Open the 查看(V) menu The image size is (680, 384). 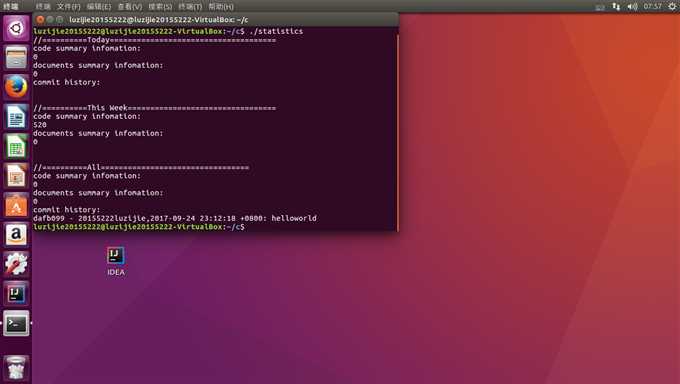point(130,7)
